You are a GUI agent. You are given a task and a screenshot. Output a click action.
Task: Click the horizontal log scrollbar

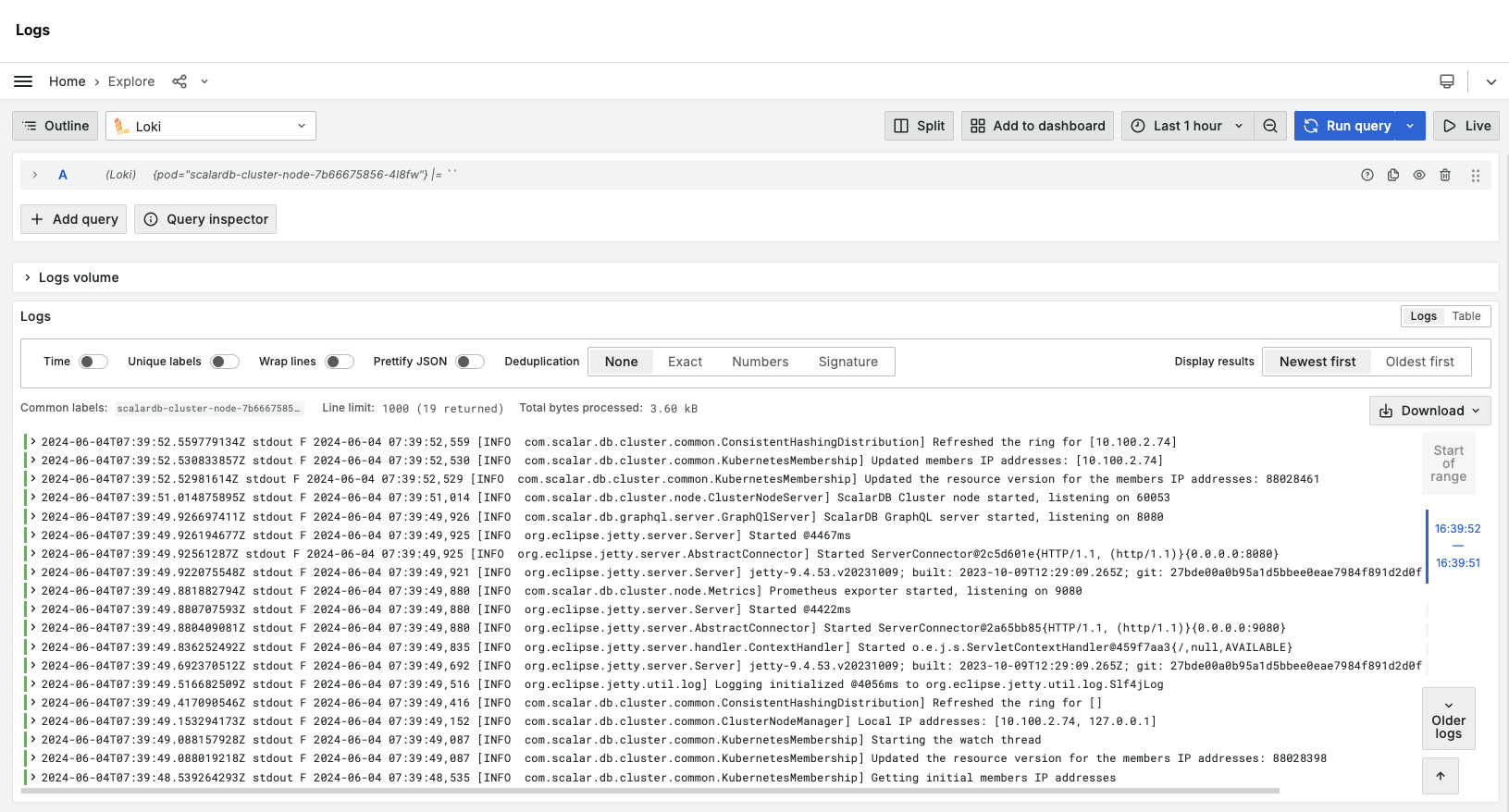[649, 791]
